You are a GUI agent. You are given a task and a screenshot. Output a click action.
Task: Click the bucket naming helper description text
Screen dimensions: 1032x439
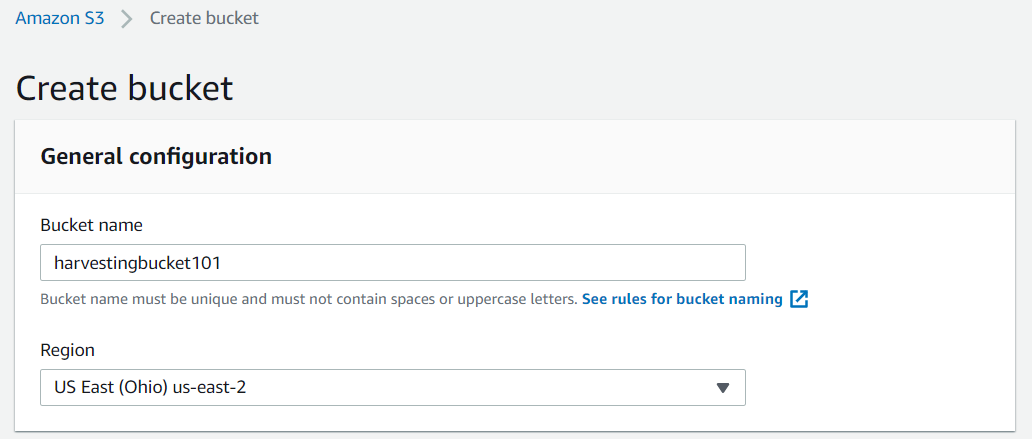(309, 299)
